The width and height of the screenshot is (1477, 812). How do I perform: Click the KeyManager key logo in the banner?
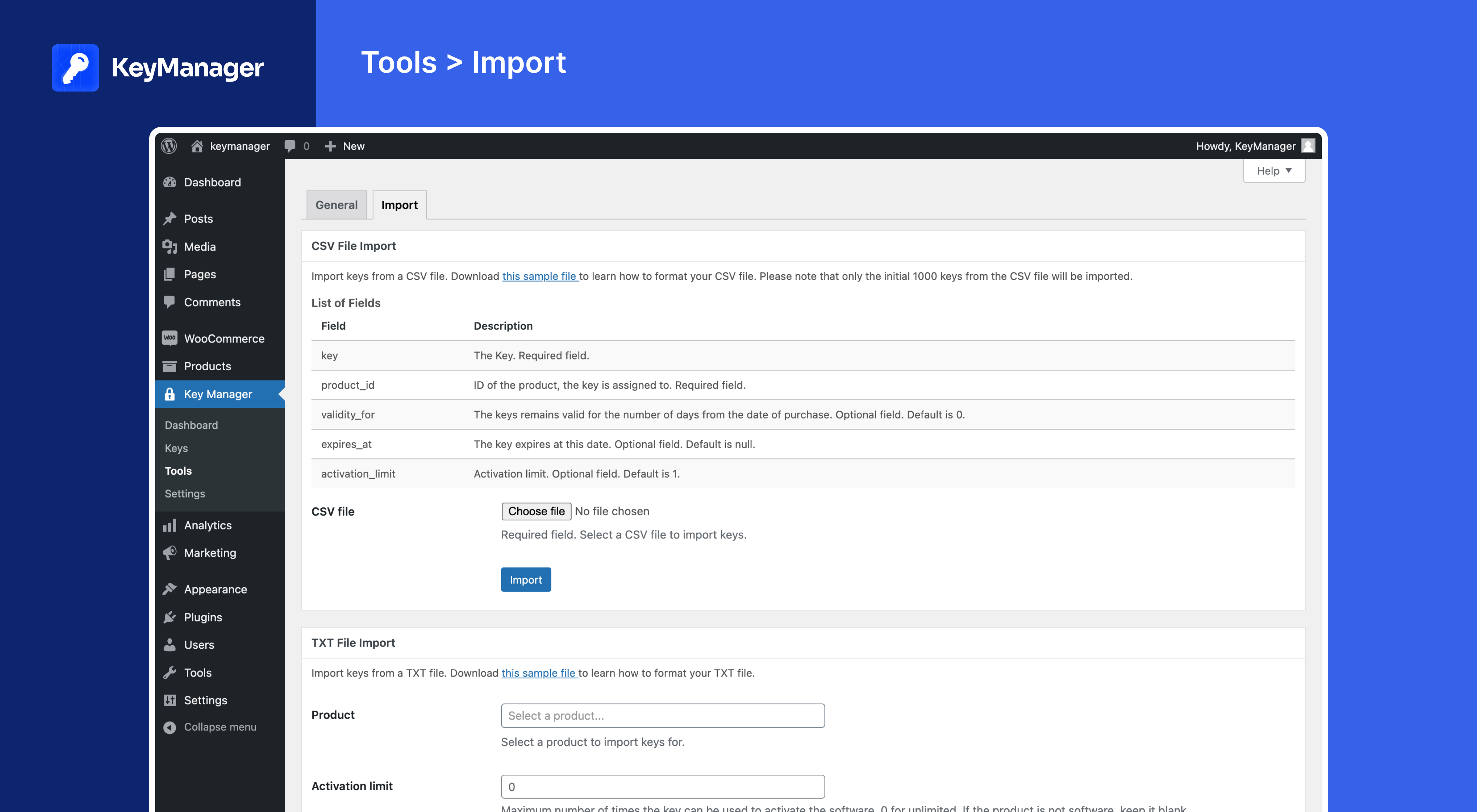[75, 68]
